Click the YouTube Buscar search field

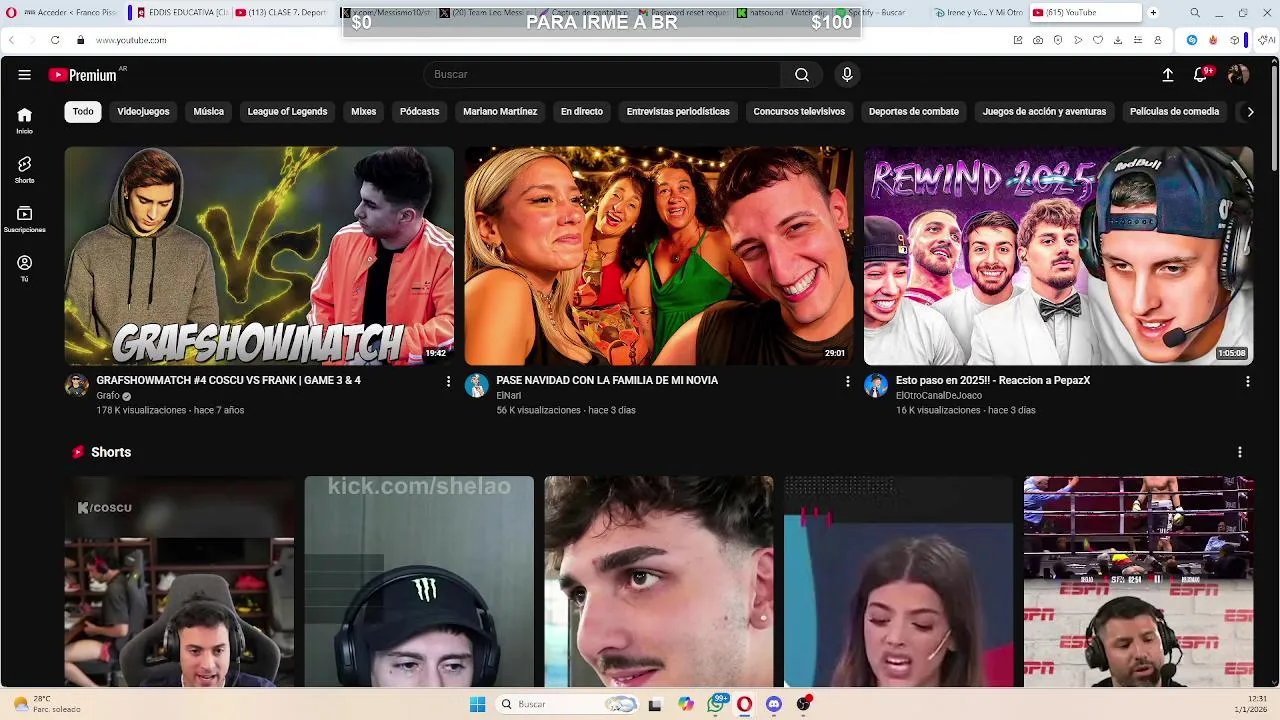pyautogui.click(x=602, y=75)
